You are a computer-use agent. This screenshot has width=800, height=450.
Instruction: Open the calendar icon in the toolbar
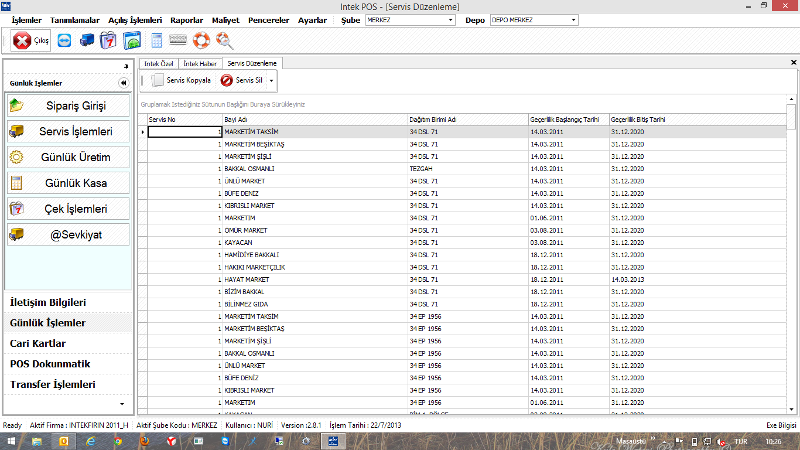pyautogui.click(x=107, y=41)
